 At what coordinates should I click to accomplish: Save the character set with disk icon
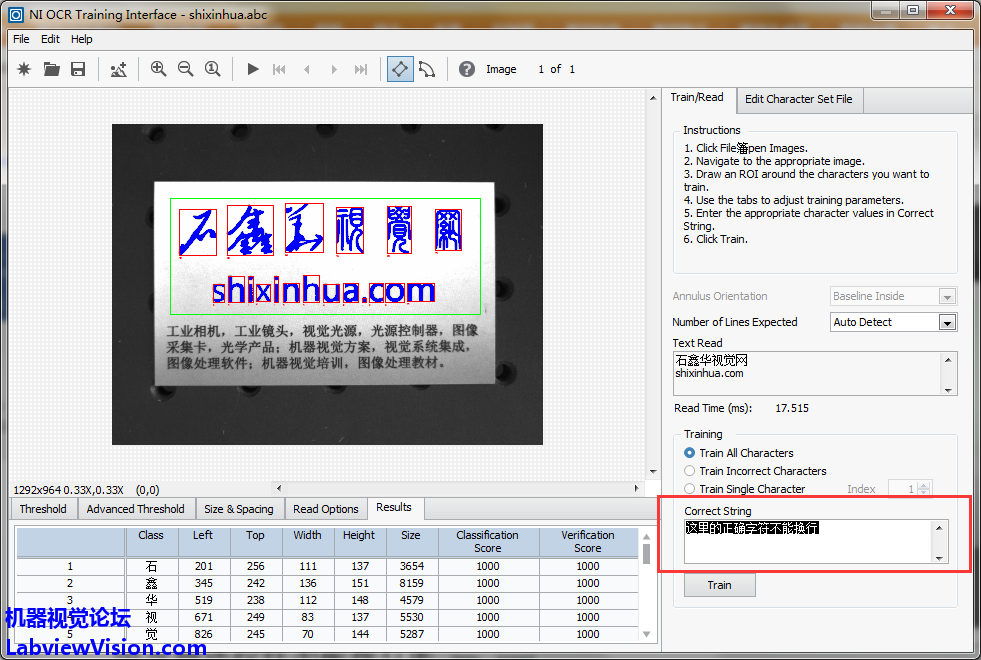coord(78,69)
